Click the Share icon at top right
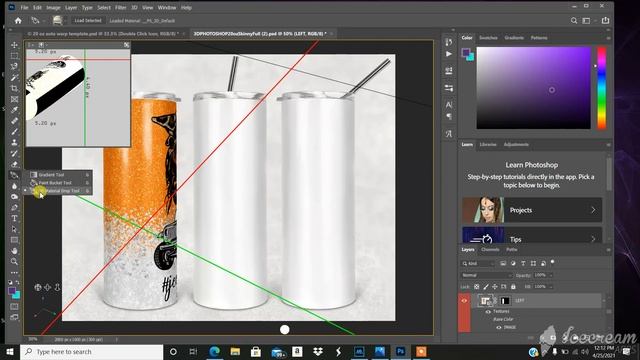 click(x=605, y=20)
